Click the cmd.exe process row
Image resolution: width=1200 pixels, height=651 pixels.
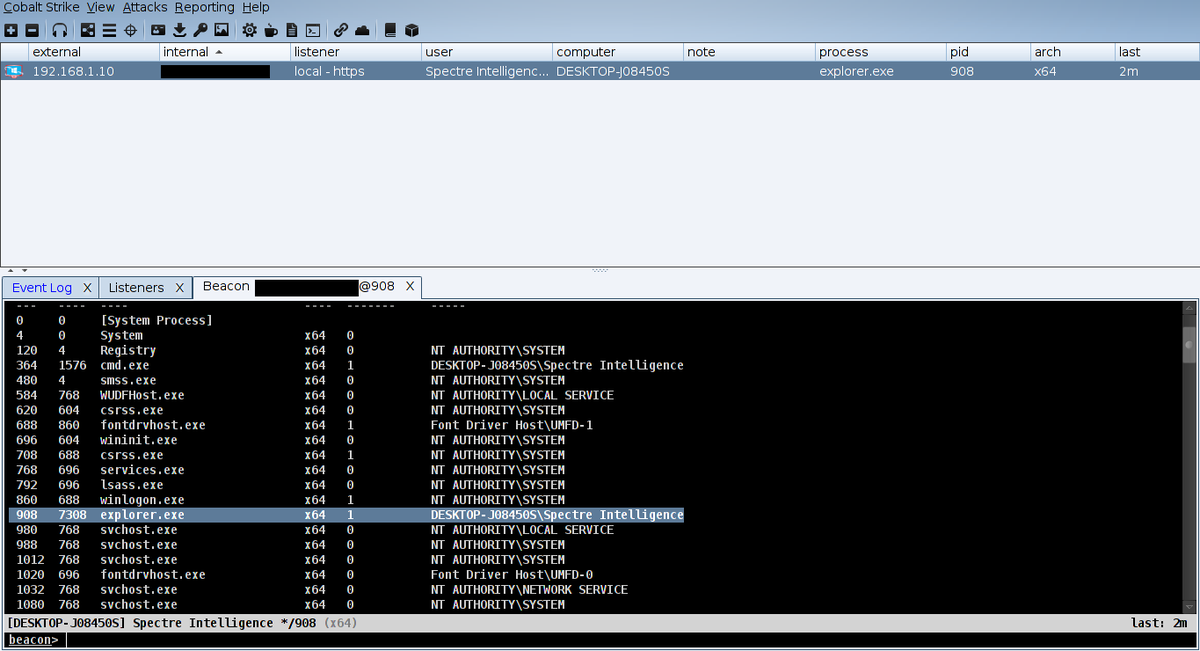pyautogui.click(x=348, y=365)
